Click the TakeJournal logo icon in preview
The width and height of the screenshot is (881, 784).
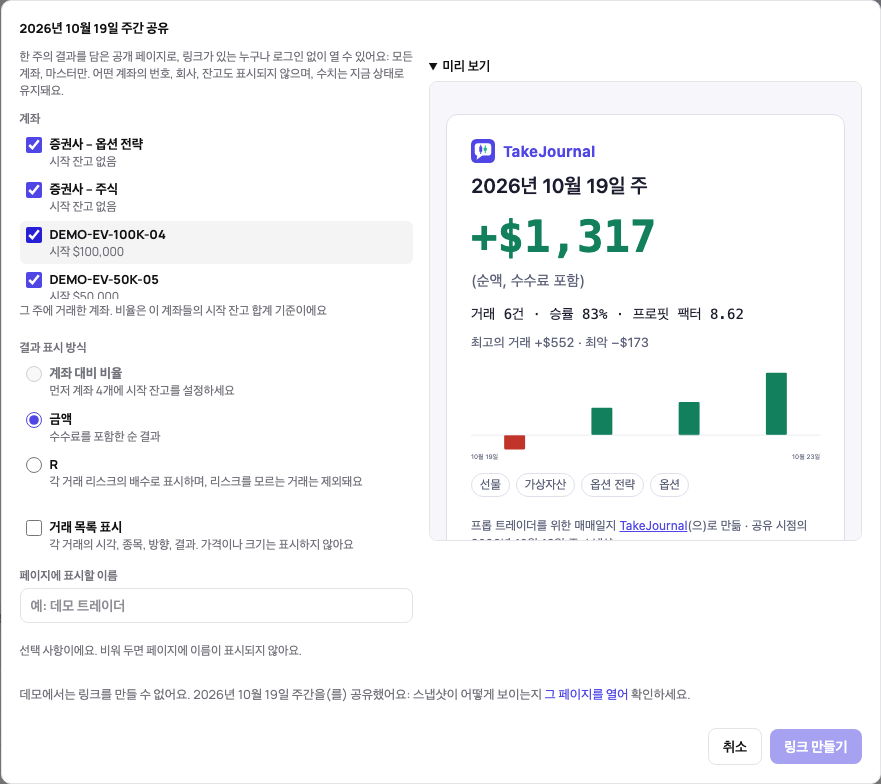483,151
